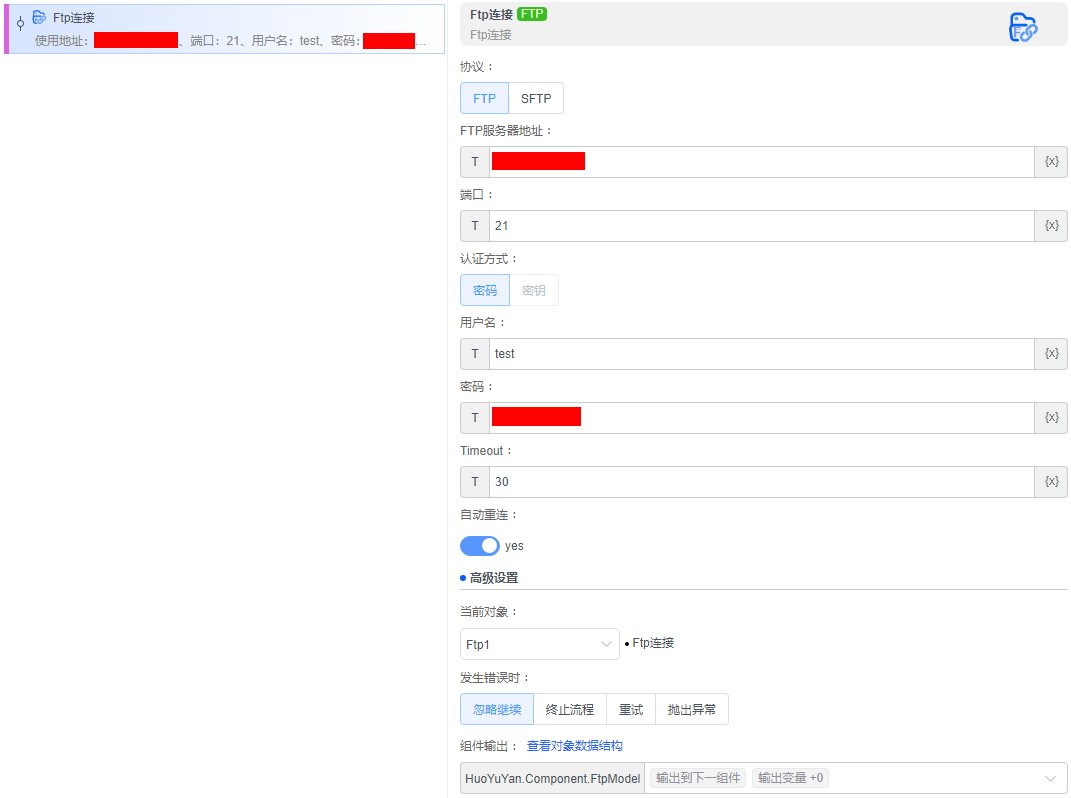1071x798 pixels.
Task: Open the Ftp1 当前对象 dropdown
Action: [x=539, y=644]
